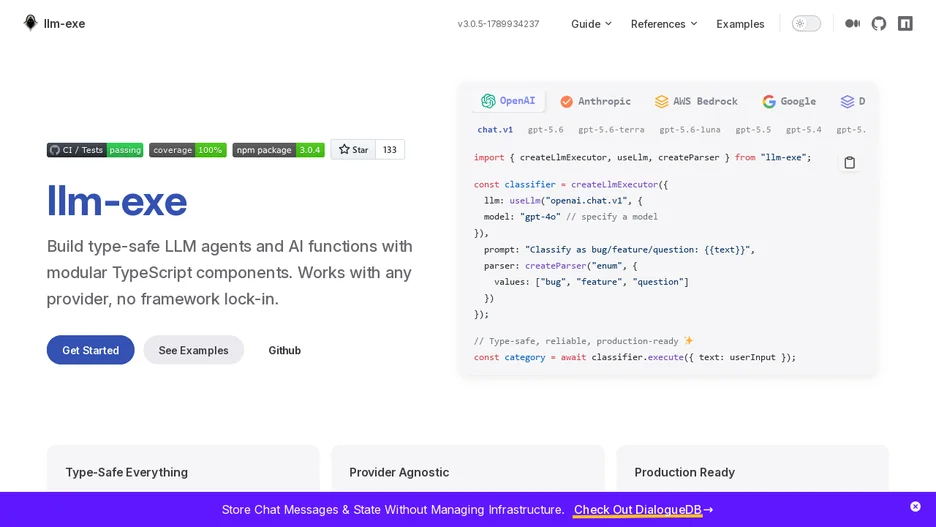Click the GitHub Star button
Image resolution: width=936 pixels, height=527 pixels.
pos(353,149)
